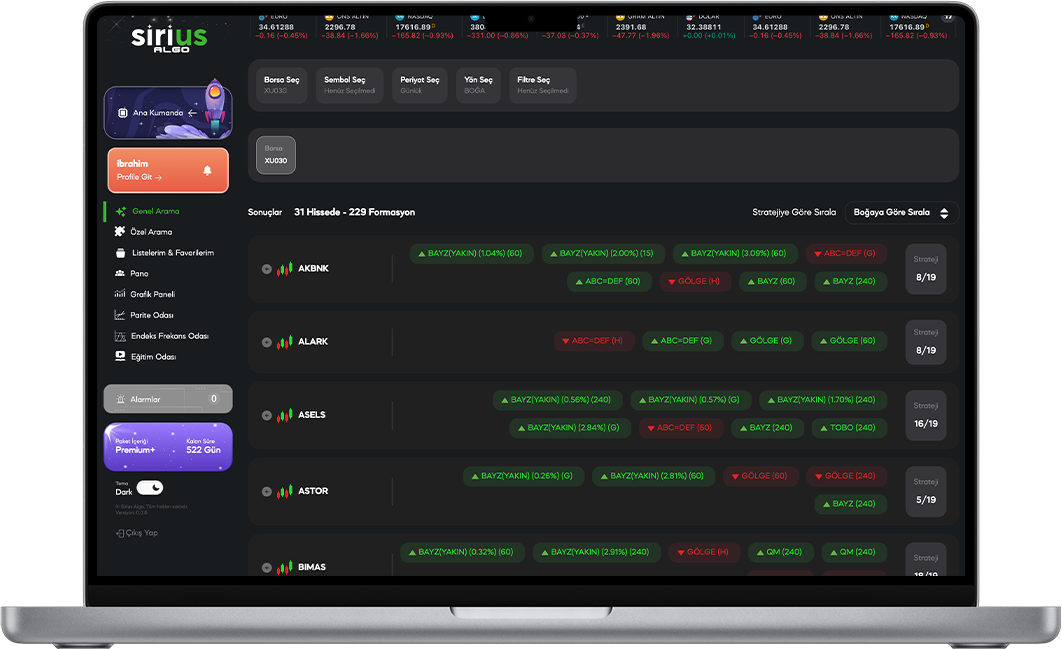Click the Ana Kumanda grid icon
The height and width of the screenshot is (649, 1062).
123,113
